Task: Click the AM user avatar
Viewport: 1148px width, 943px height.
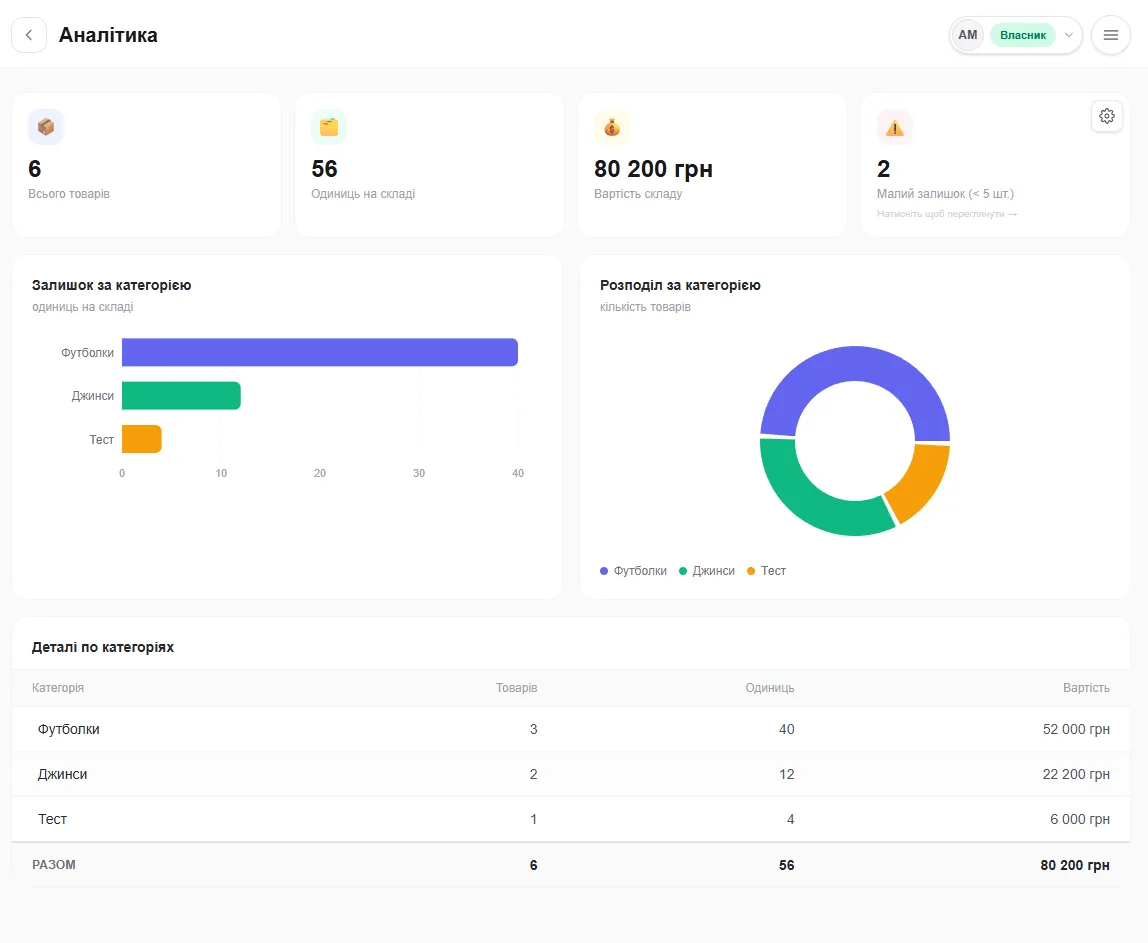Action: (968, 35)
